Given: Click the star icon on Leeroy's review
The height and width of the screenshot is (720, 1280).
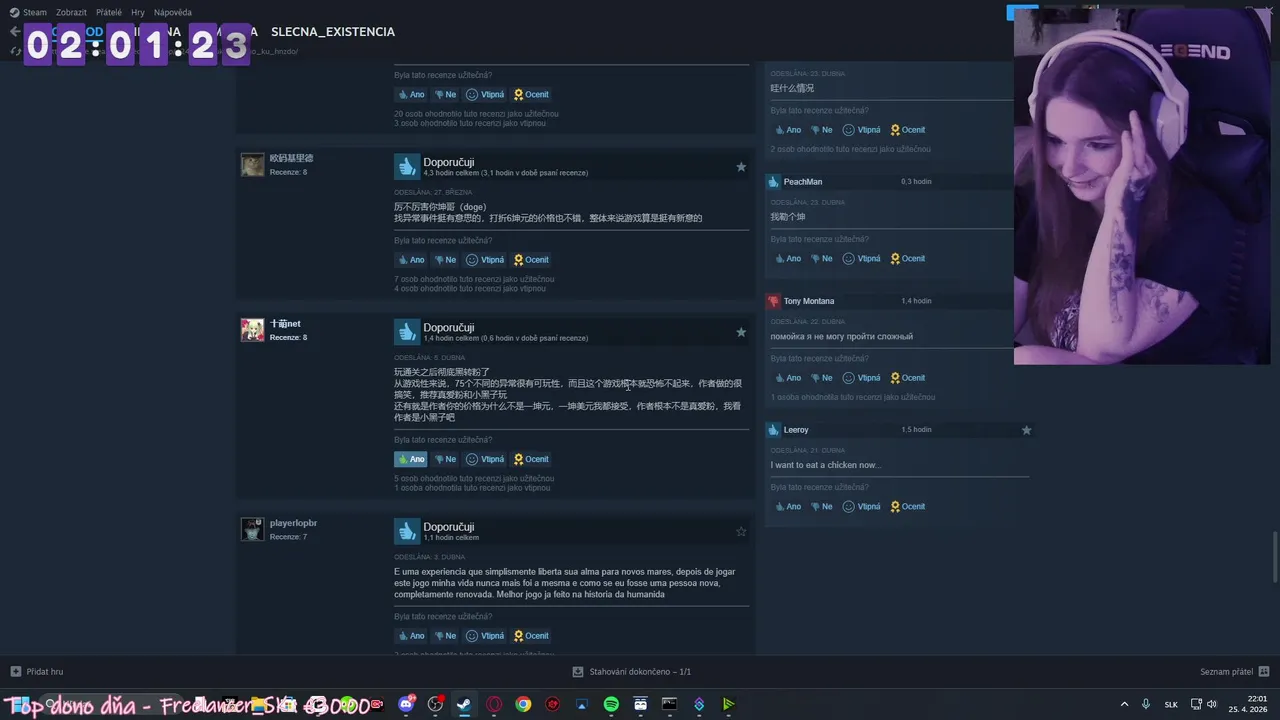Looking at the screenshot, I should point(1026,430).
